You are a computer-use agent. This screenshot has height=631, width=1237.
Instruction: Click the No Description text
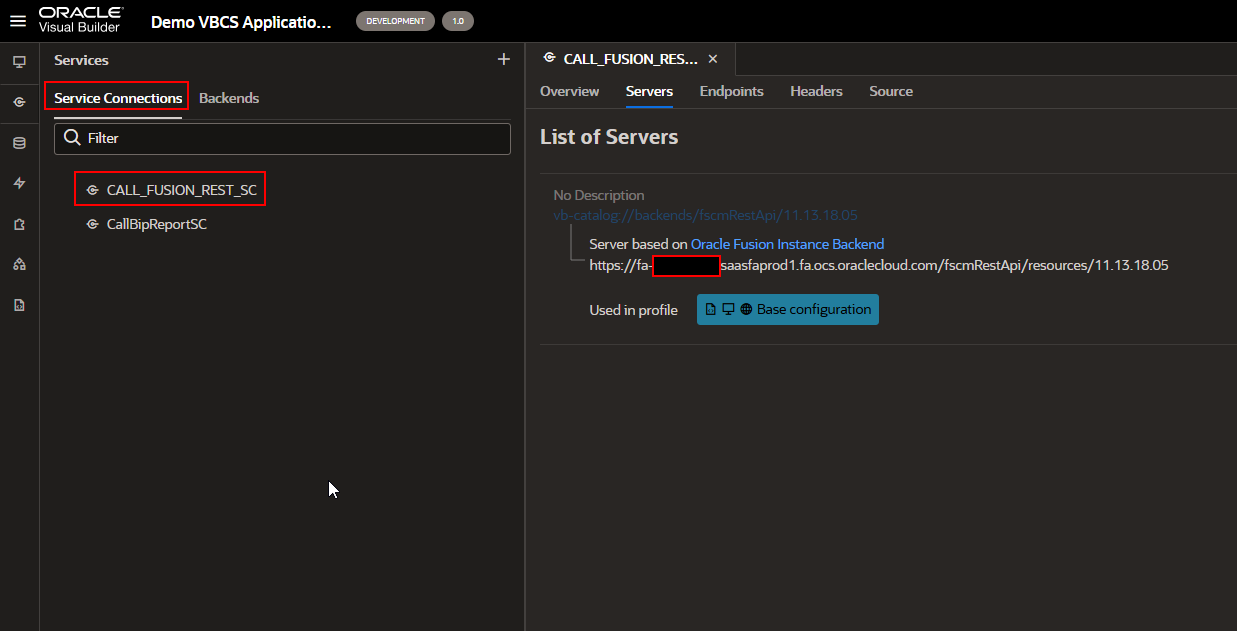point(599,195)
